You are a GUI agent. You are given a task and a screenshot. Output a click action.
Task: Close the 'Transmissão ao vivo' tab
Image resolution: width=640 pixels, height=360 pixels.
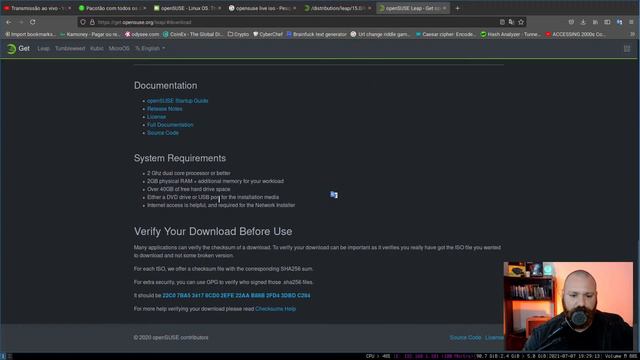tap(69, 8)
